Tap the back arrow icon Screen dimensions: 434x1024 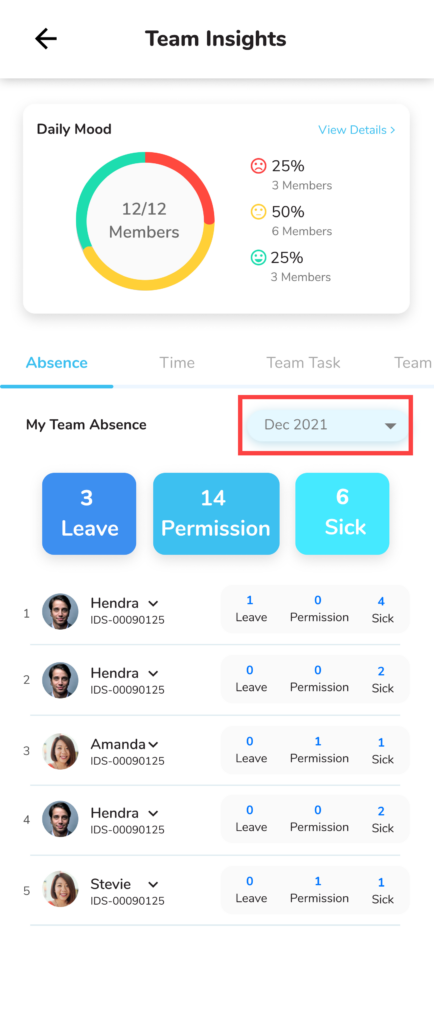click(46, 39)
